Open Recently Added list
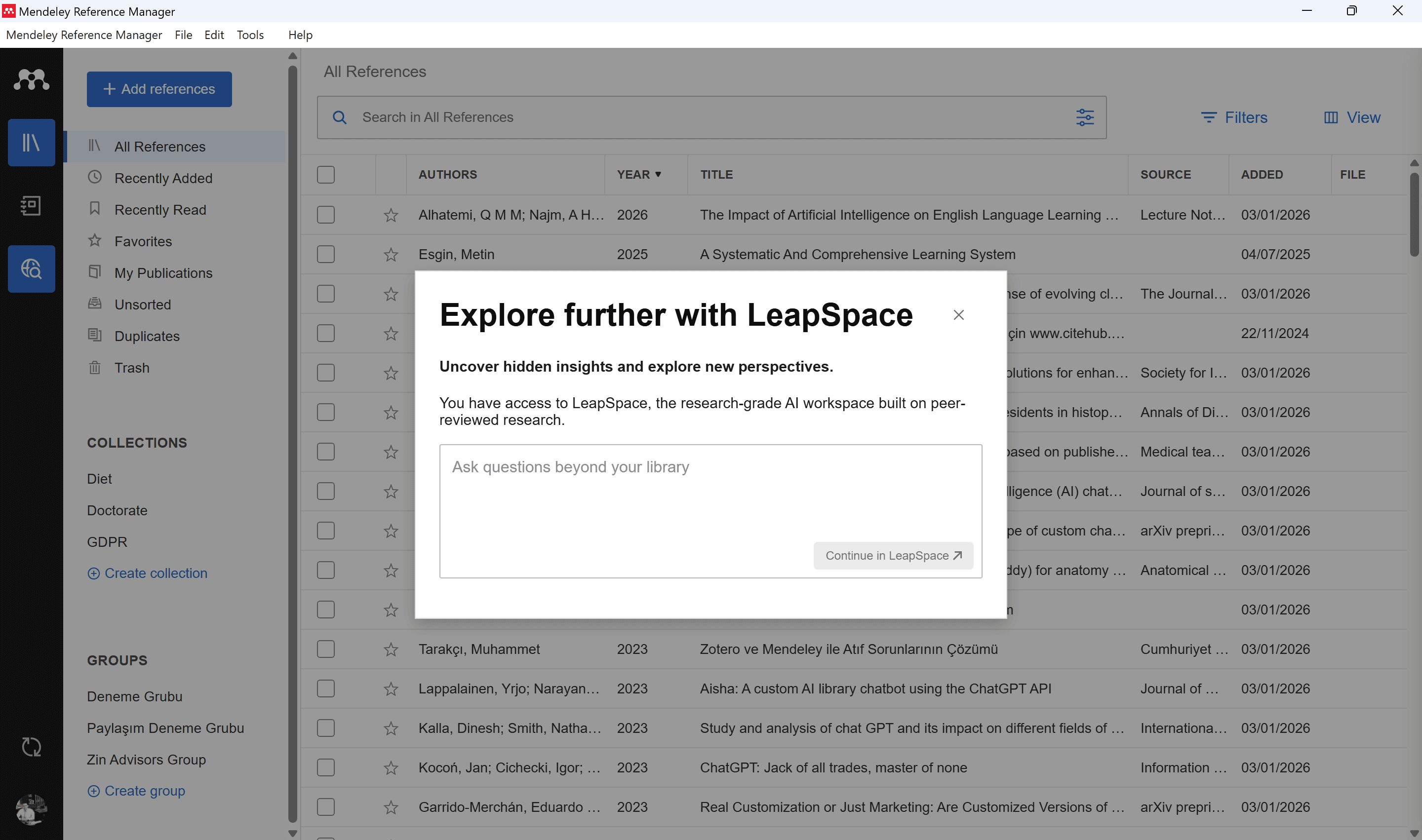The image size is (1422, 840). 163,178
